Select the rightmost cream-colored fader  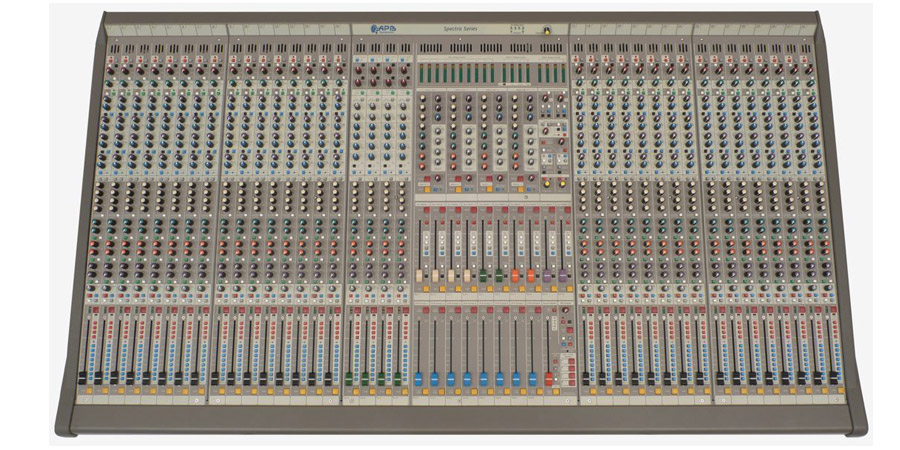(467, 276)
